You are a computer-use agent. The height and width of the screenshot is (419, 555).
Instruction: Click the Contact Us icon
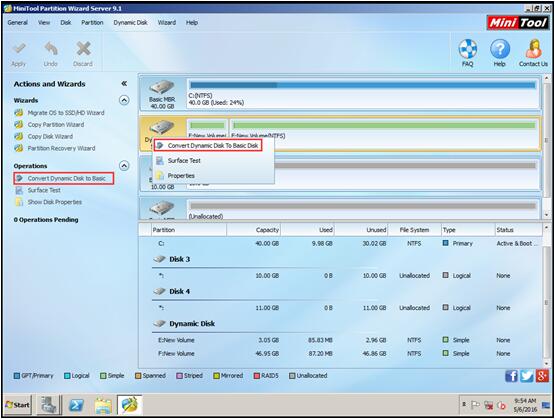(533, 49)
